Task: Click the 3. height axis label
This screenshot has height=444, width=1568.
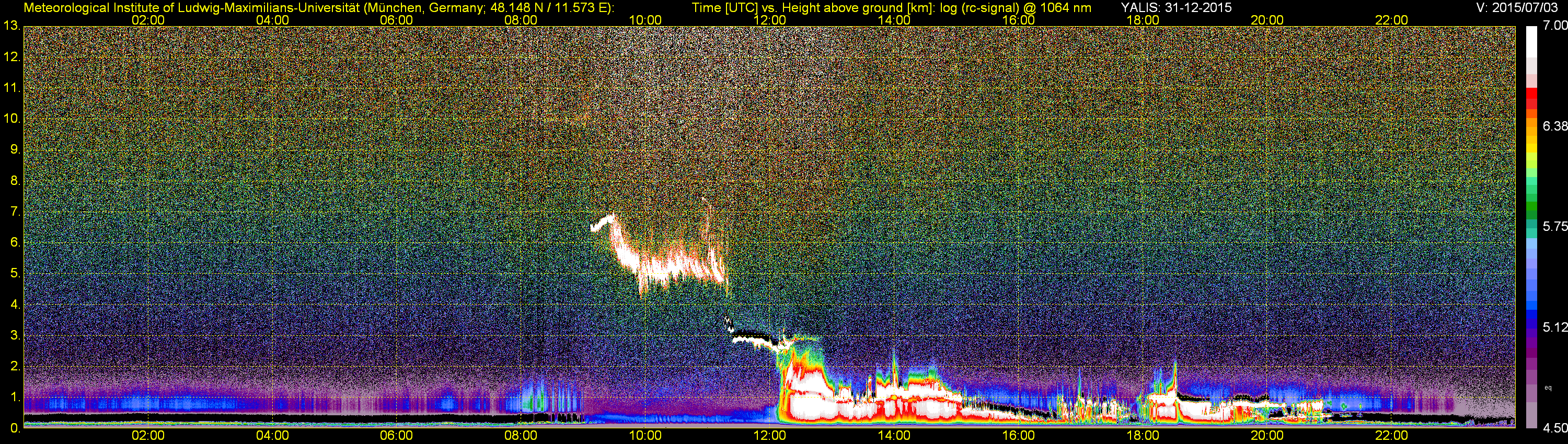Action: [x=15, y=335]
